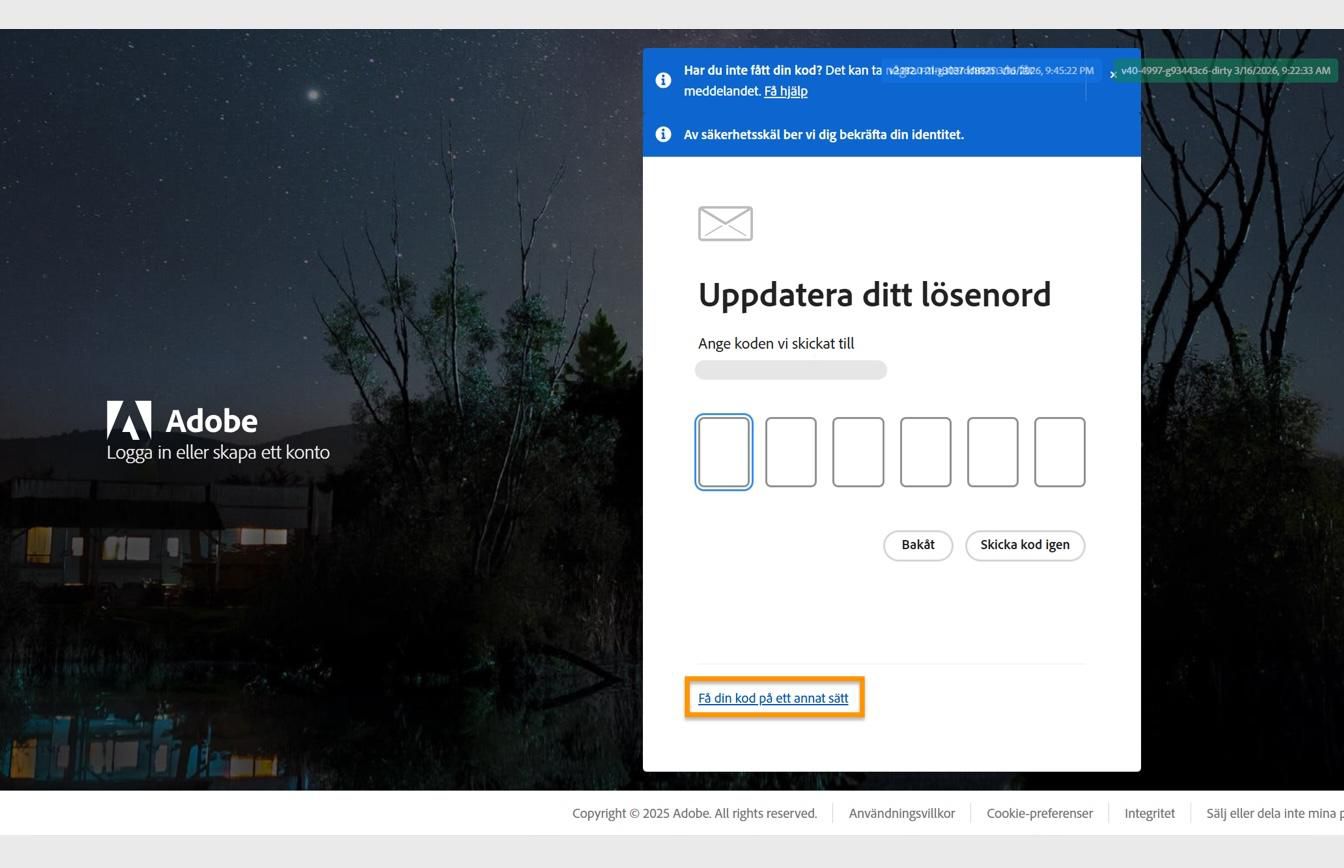Select the first verification code box
Viewport: 1344px width, 868px height.
[x=724, y=451]
